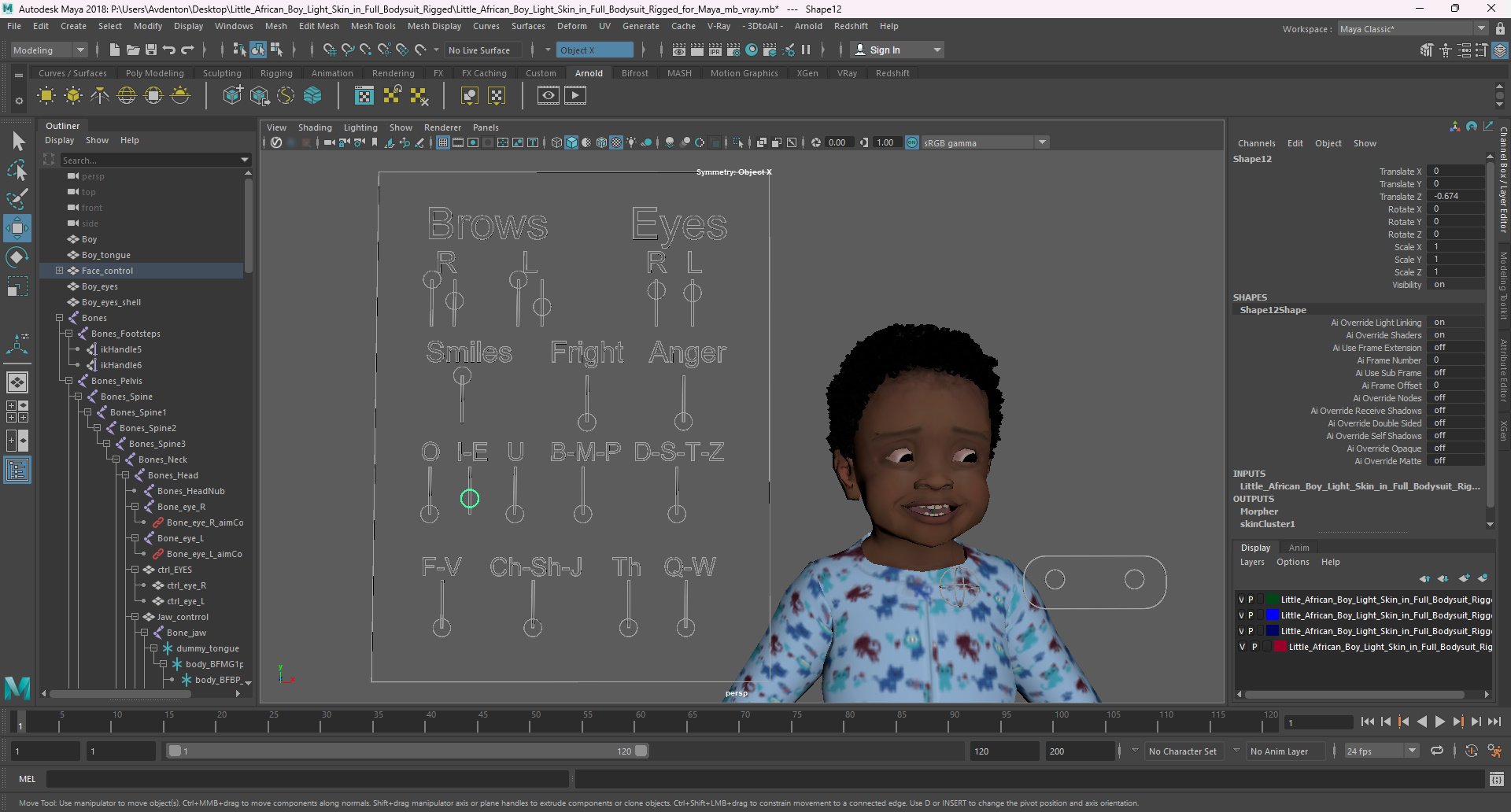Viewport: 1511px width, 812px height.
Task: Select the Arnold SkyDome Light shelf icon
Action: coord(127,96)
